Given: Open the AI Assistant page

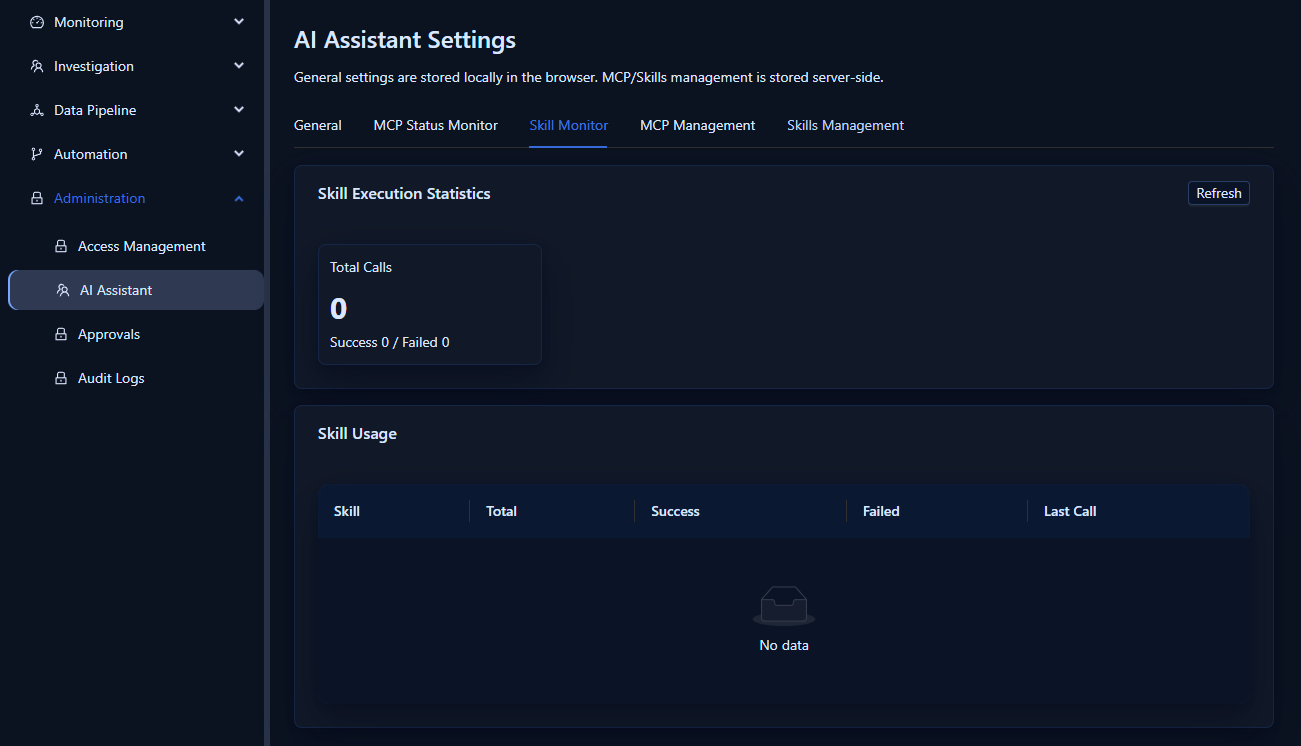Looking at the screenshot, I should (x=136, y=290).
